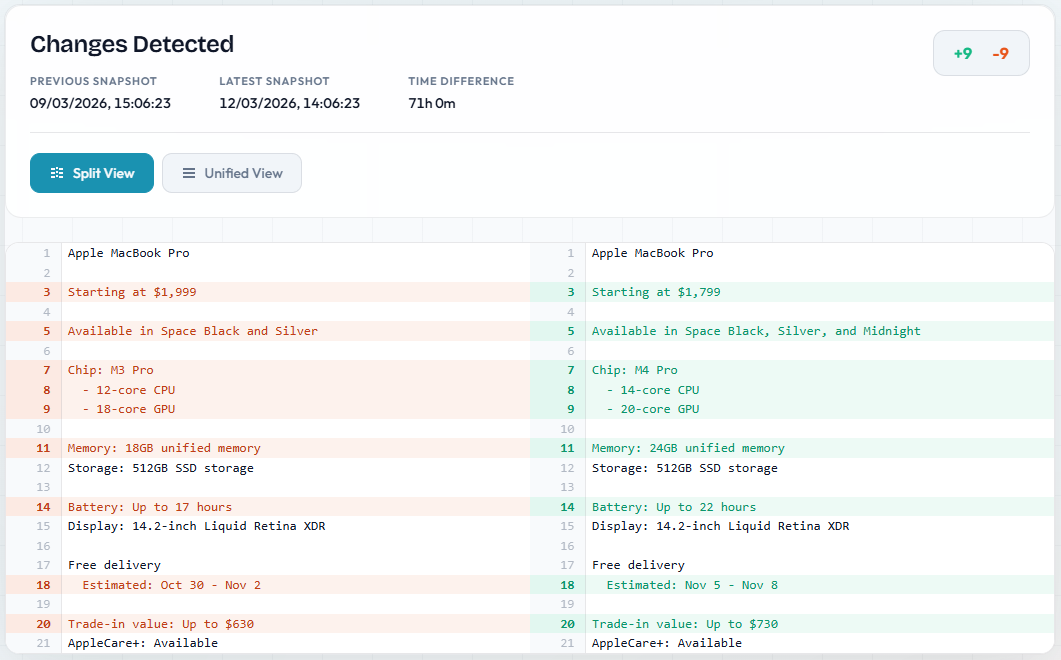Click the green +9 additions count

tap(962, 54)
